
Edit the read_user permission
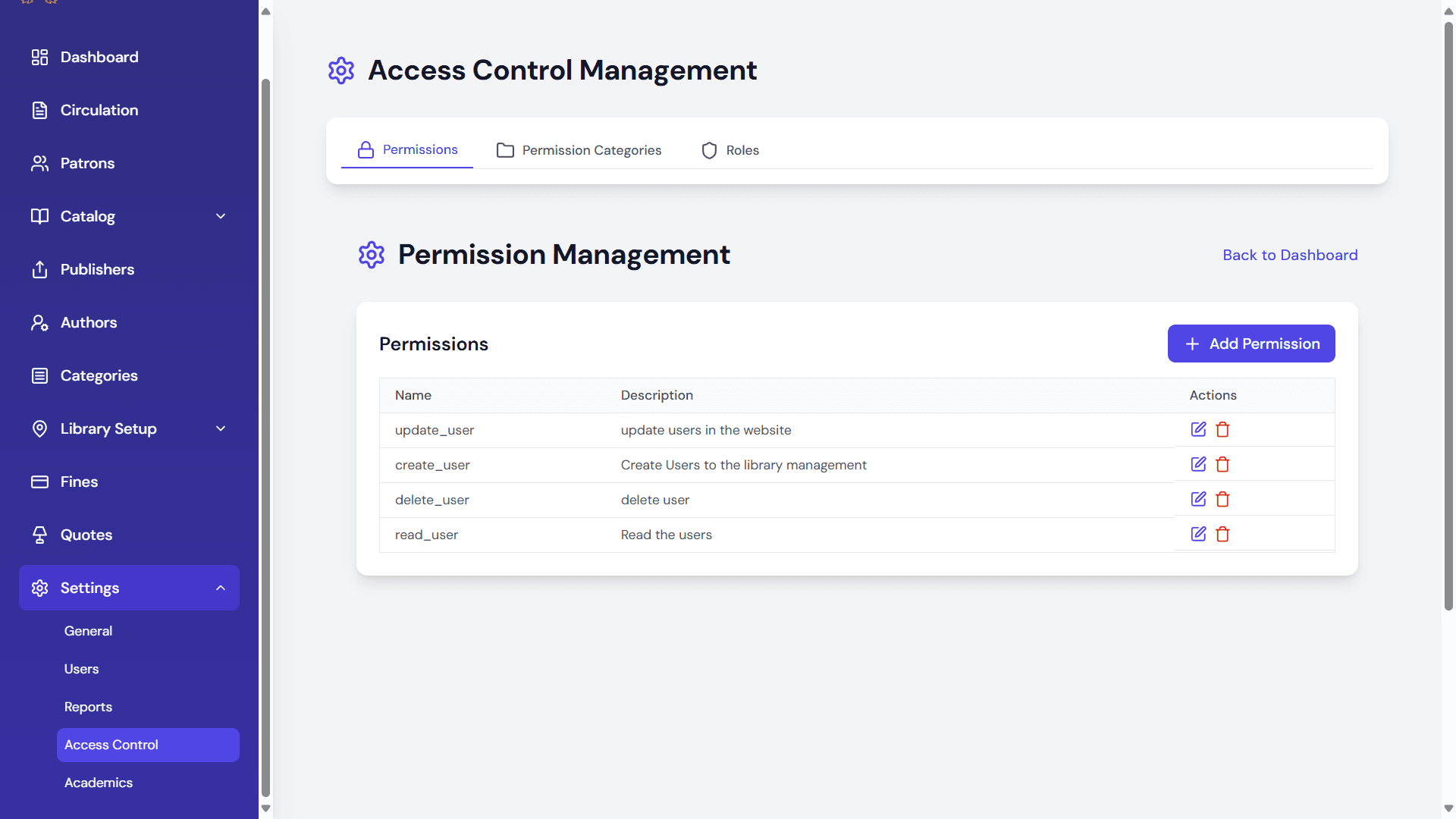pyautogui.click(x=1198, y=535)
